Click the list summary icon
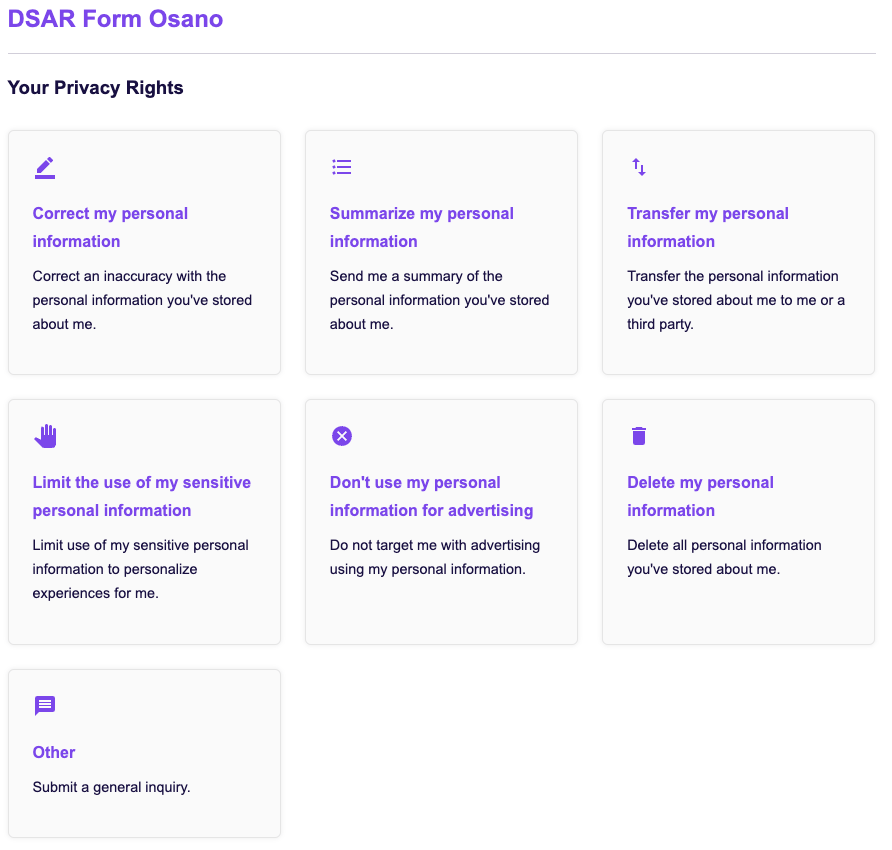This screenshot has width=892, height=850. tap(342, 167)
